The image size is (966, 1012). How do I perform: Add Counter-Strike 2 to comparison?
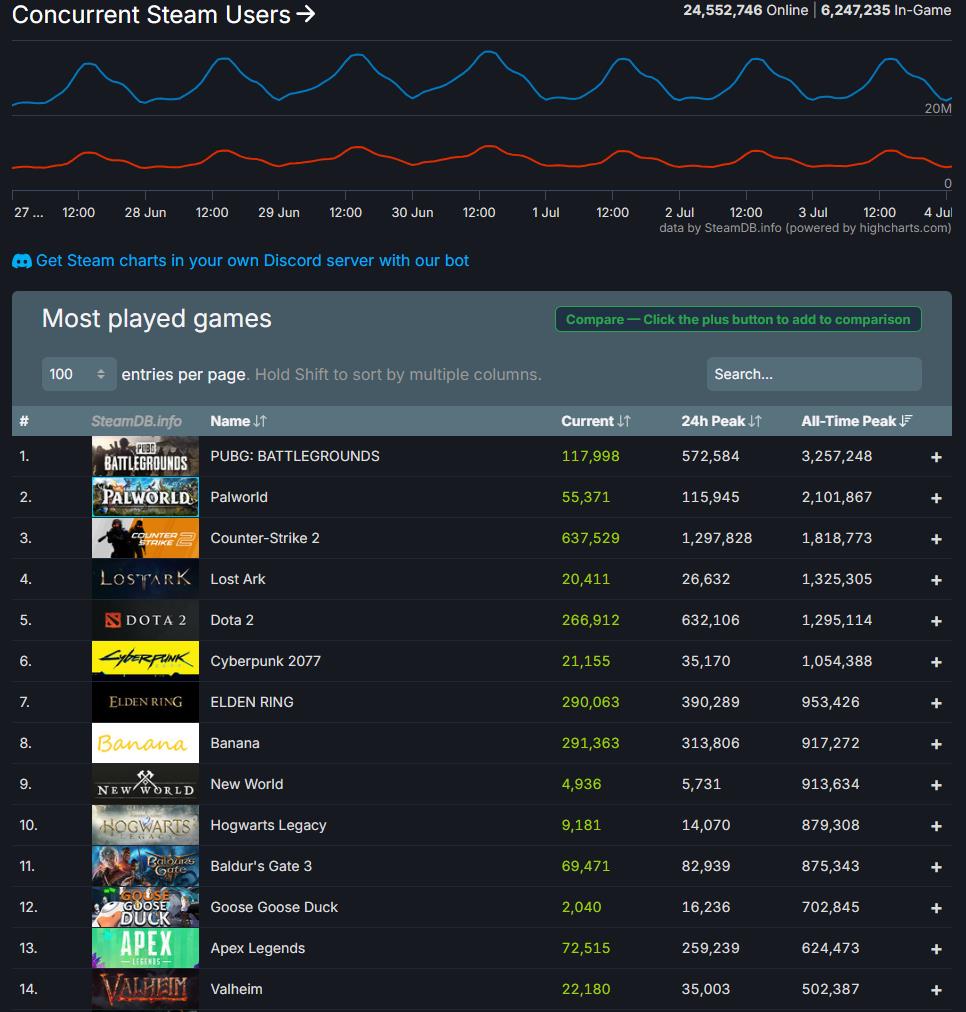tap(936, 539)
